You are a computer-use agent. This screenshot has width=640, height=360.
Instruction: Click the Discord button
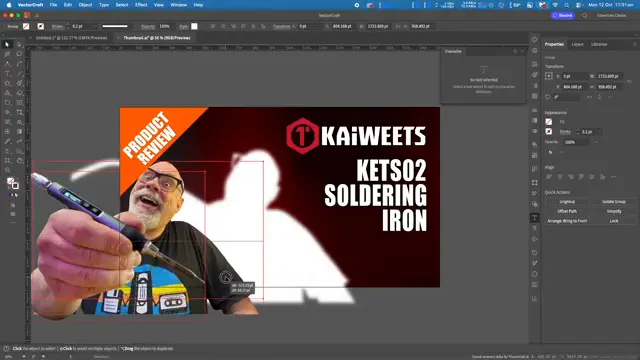pos(562,16)
